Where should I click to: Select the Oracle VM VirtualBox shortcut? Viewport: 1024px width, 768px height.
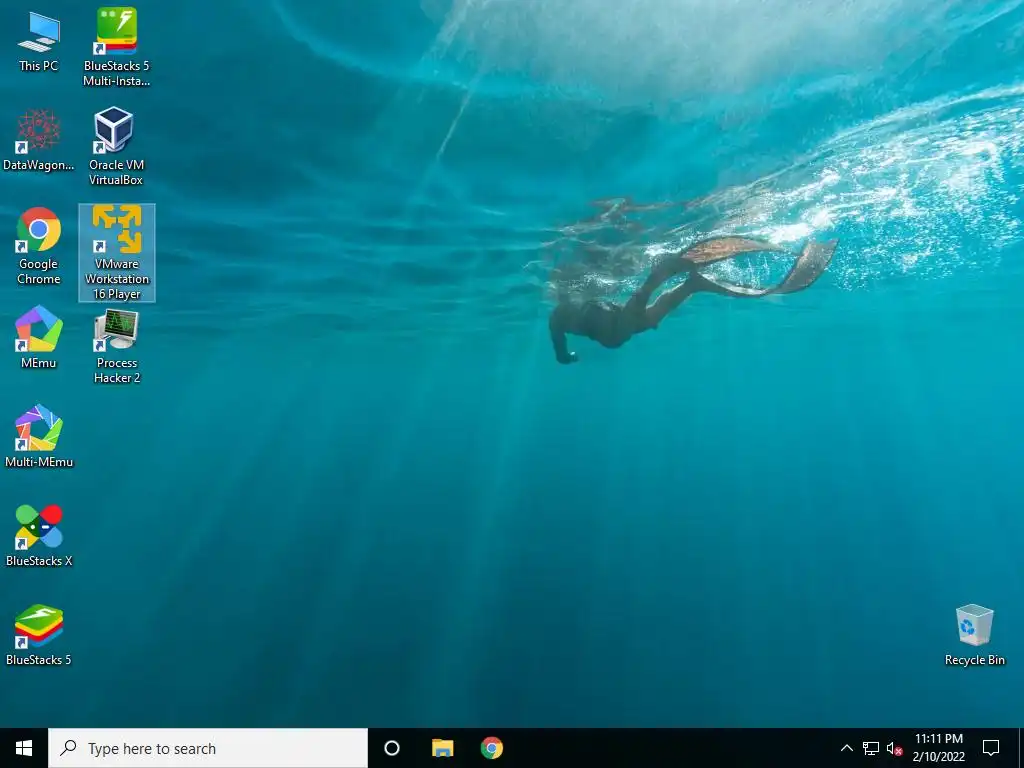pyautogui.click(x=116, y=146)
